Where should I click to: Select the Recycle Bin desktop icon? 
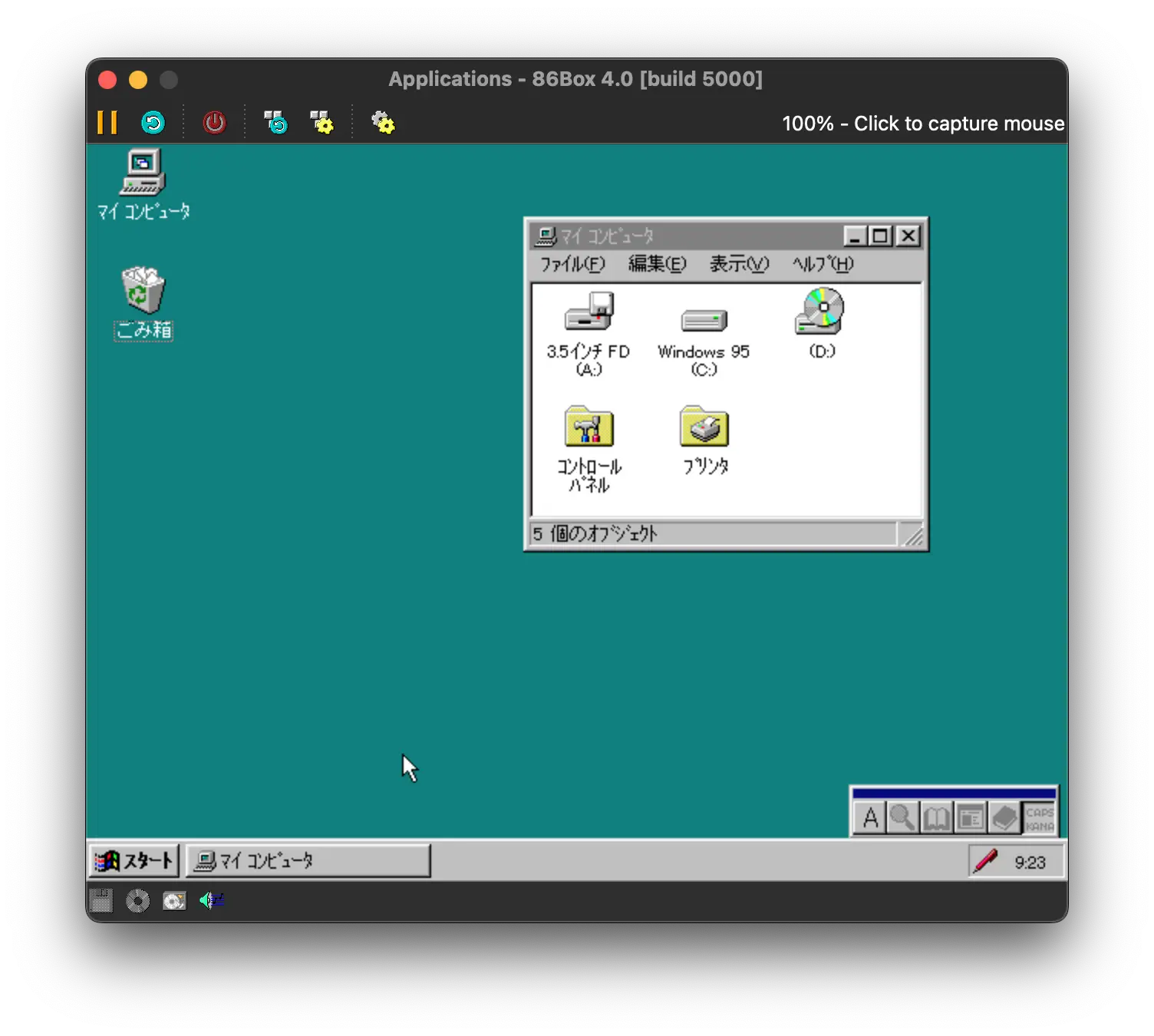pos(143,303)
